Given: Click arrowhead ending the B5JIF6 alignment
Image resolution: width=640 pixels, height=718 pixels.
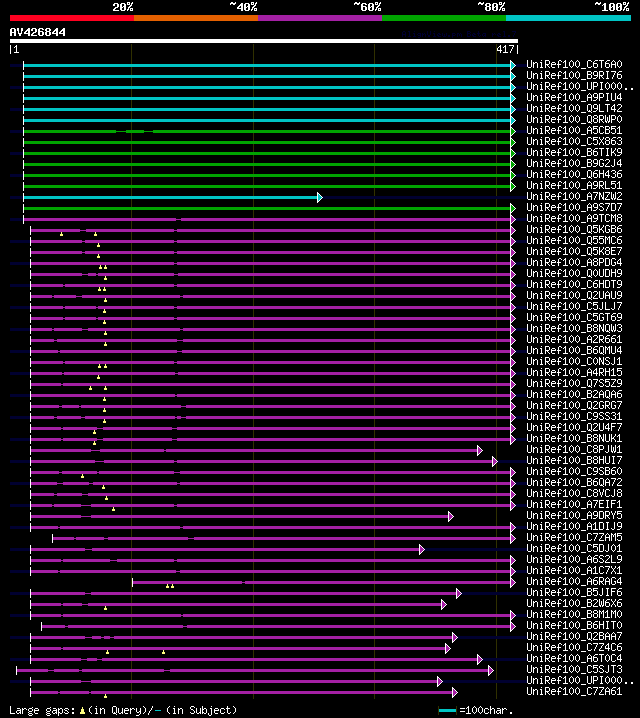Looking at the screenshot, I should pyautogui.click(x=459, y=593).
